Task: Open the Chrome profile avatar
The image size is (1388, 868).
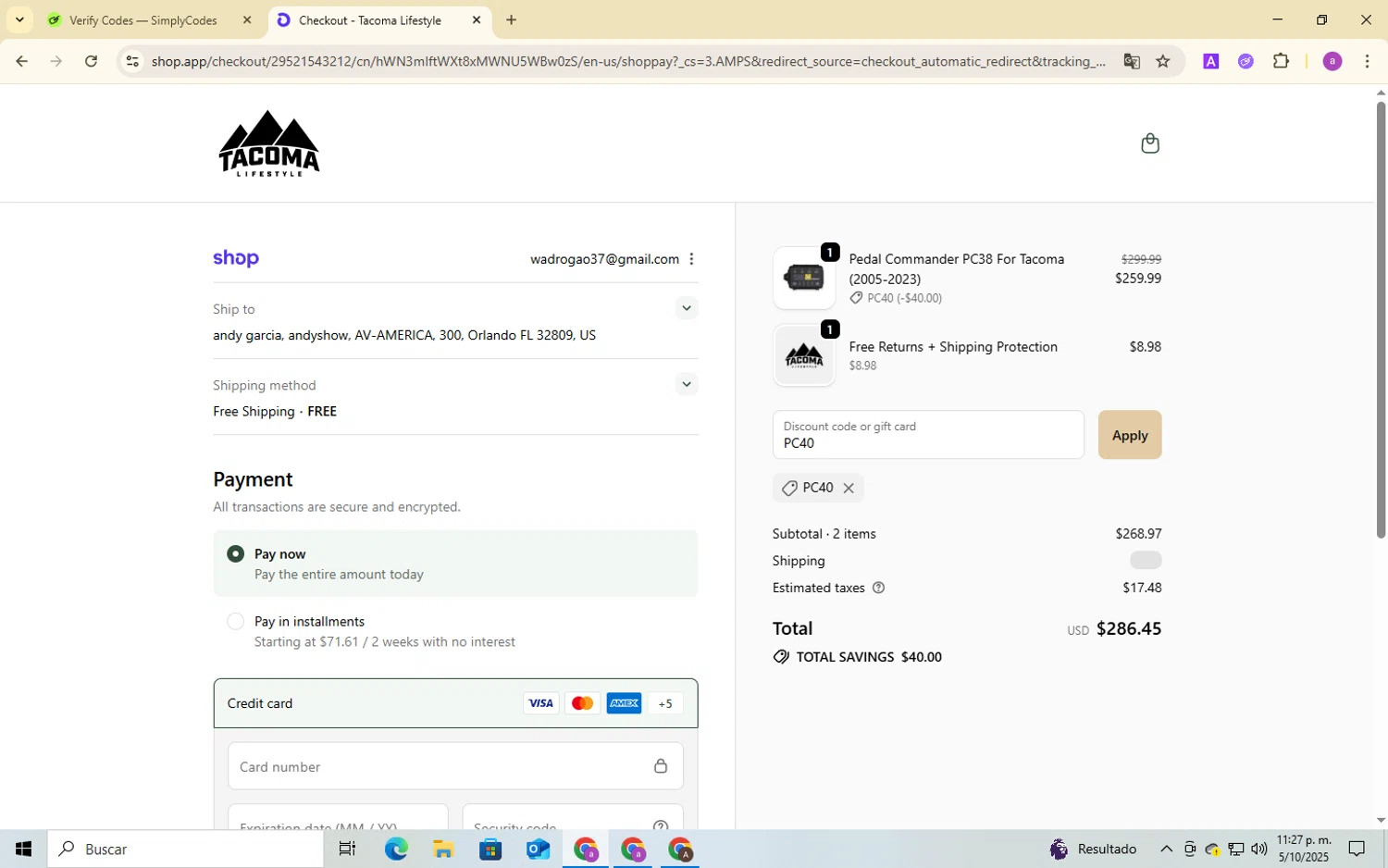Action: [x=1332, y=61]
